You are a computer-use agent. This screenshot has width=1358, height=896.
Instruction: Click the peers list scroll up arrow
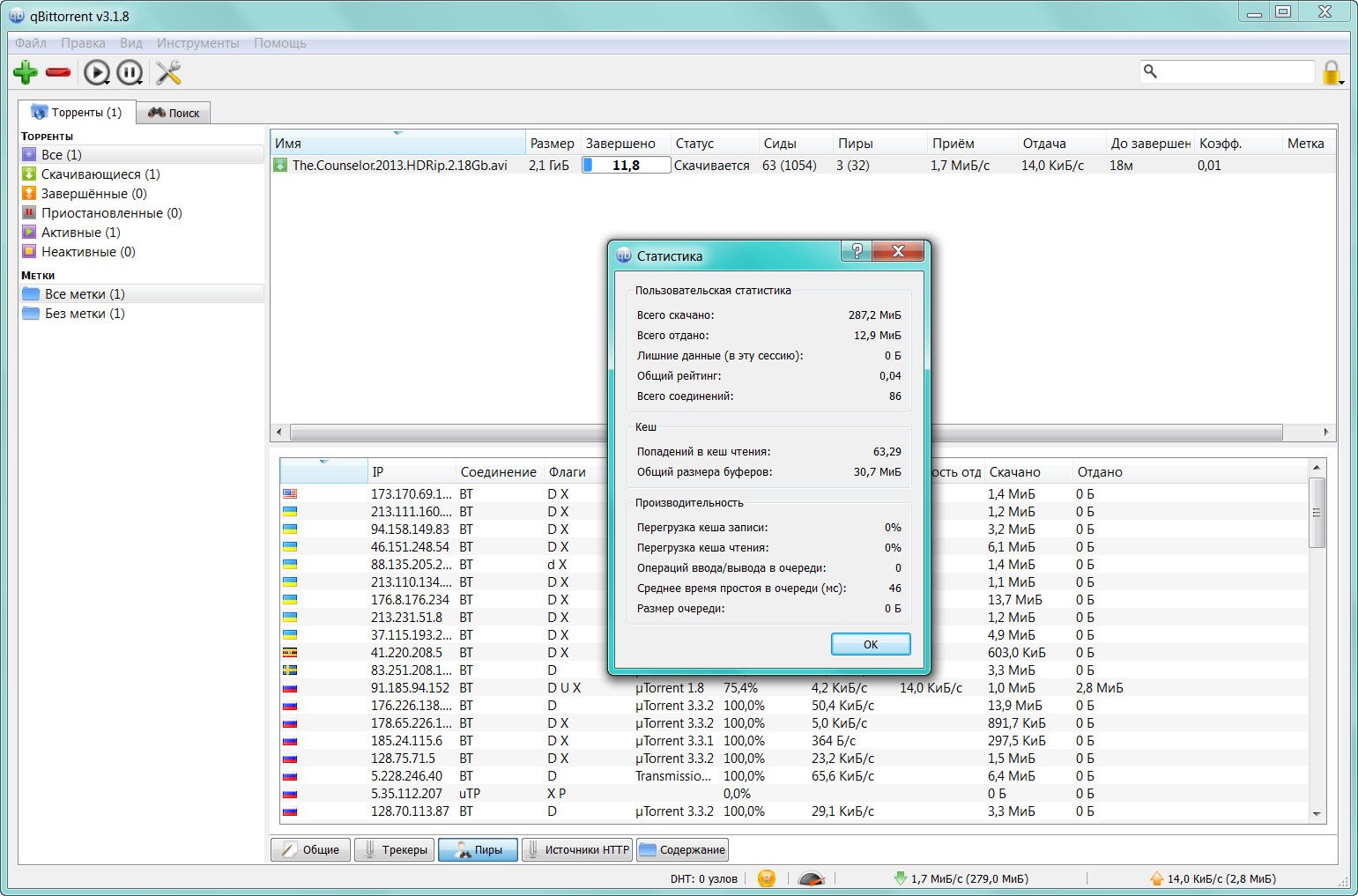(1317, 467)
